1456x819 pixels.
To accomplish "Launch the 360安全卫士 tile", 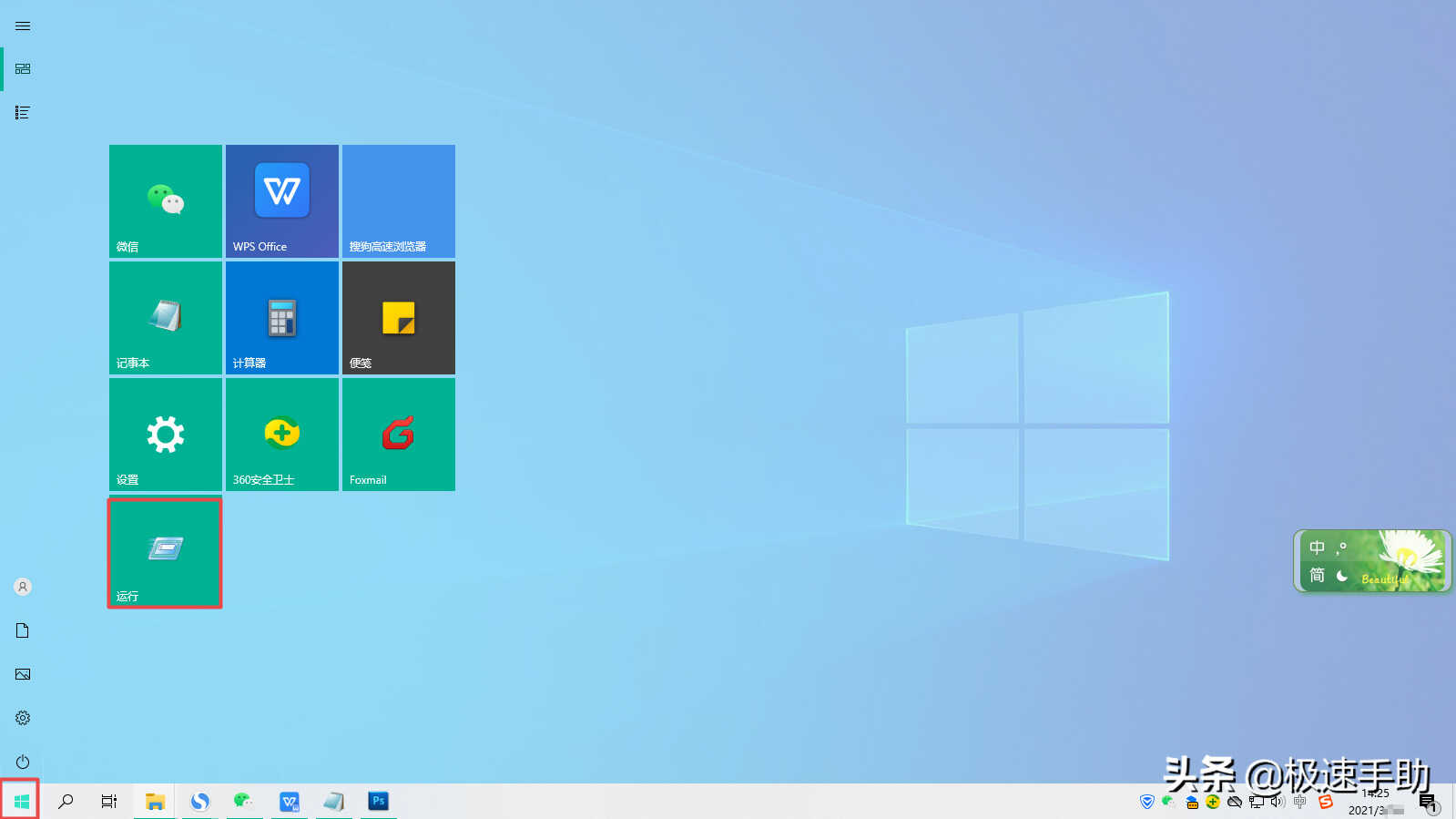I will pos(282,435).
